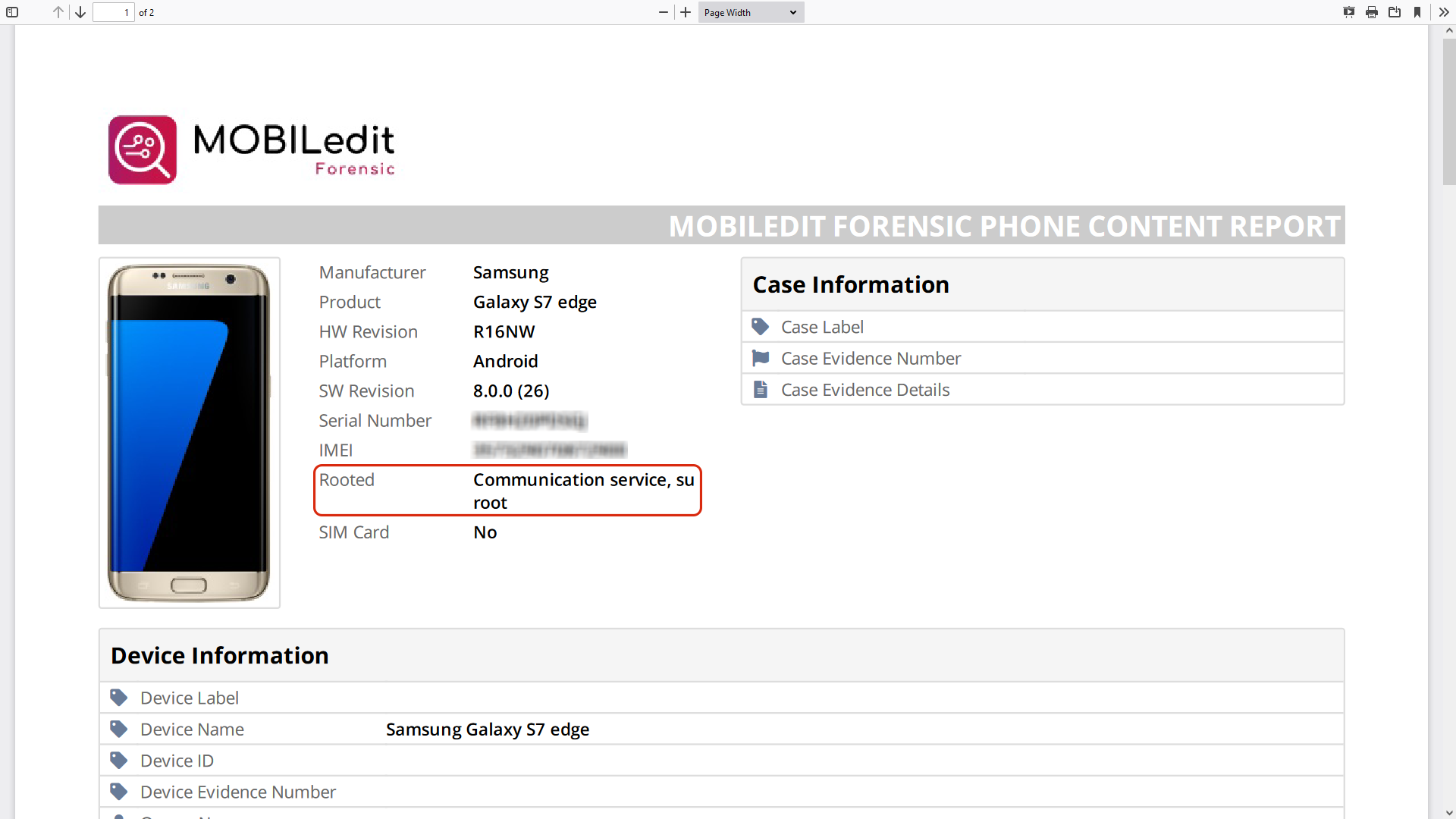
Task: Click inside the page number field
Action: point(113,12)
